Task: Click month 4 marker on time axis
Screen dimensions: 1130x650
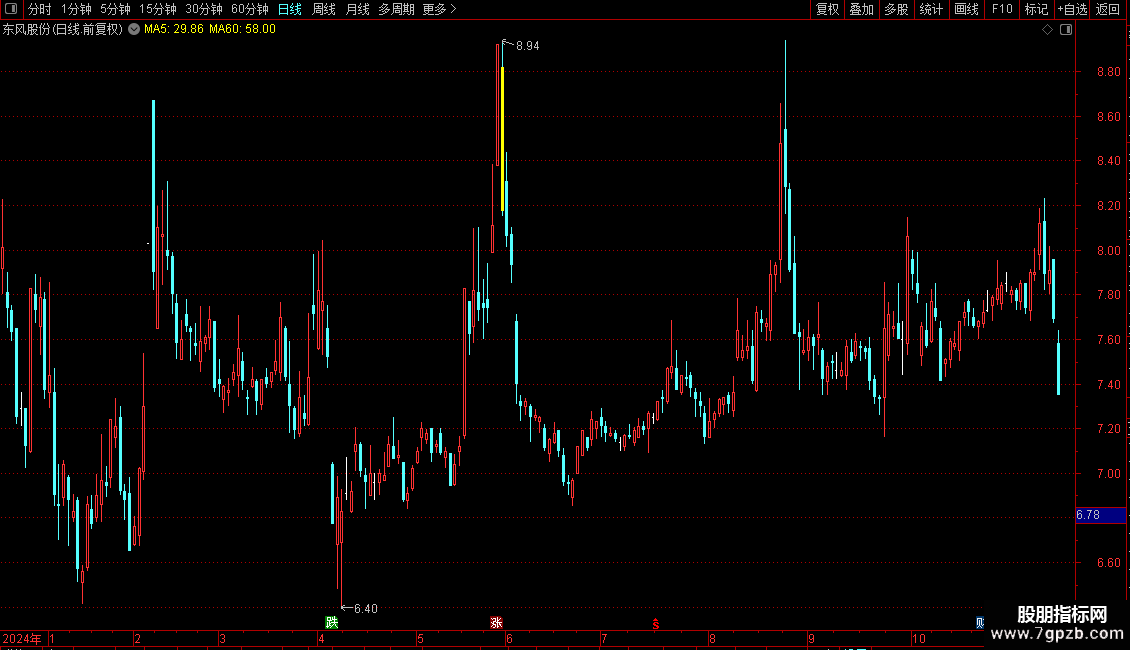Action: click(x=321, y=638)
